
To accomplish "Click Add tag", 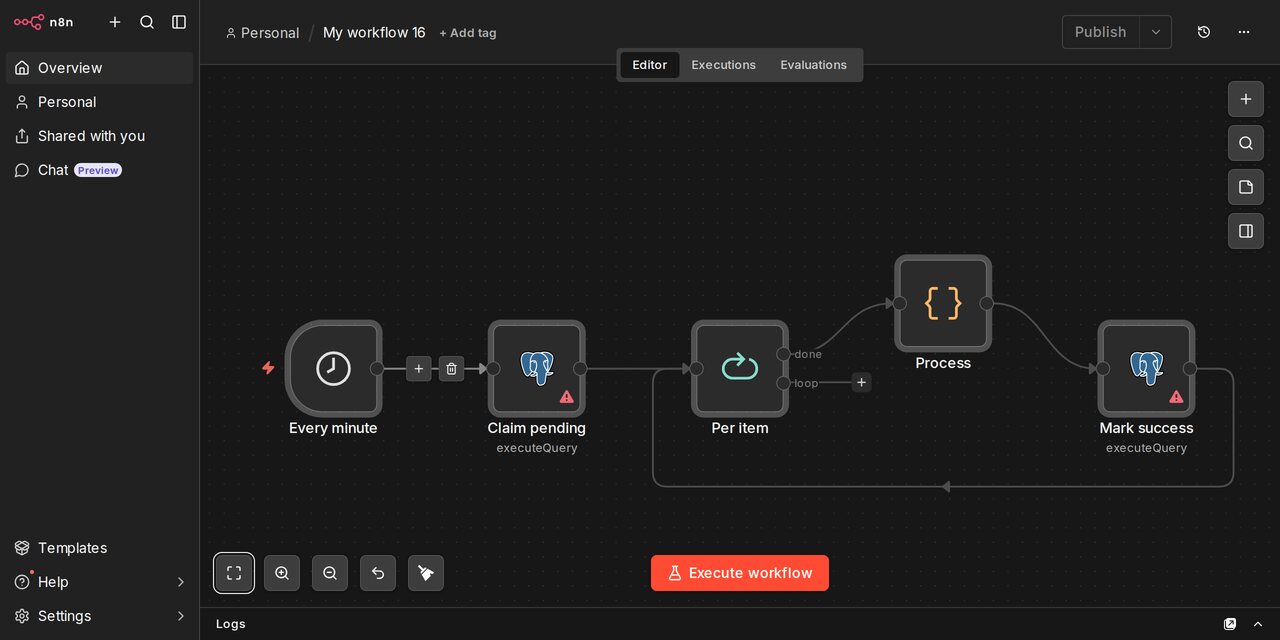I will 468,33.
